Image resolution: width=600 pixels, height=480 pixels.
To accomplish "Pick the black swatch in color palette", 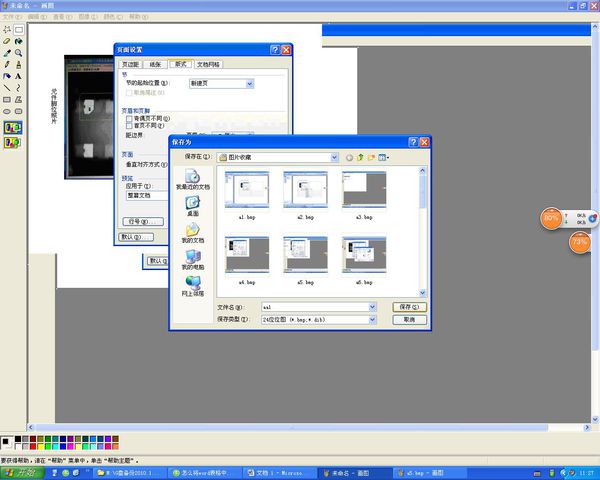I will (x=18, y=439).
